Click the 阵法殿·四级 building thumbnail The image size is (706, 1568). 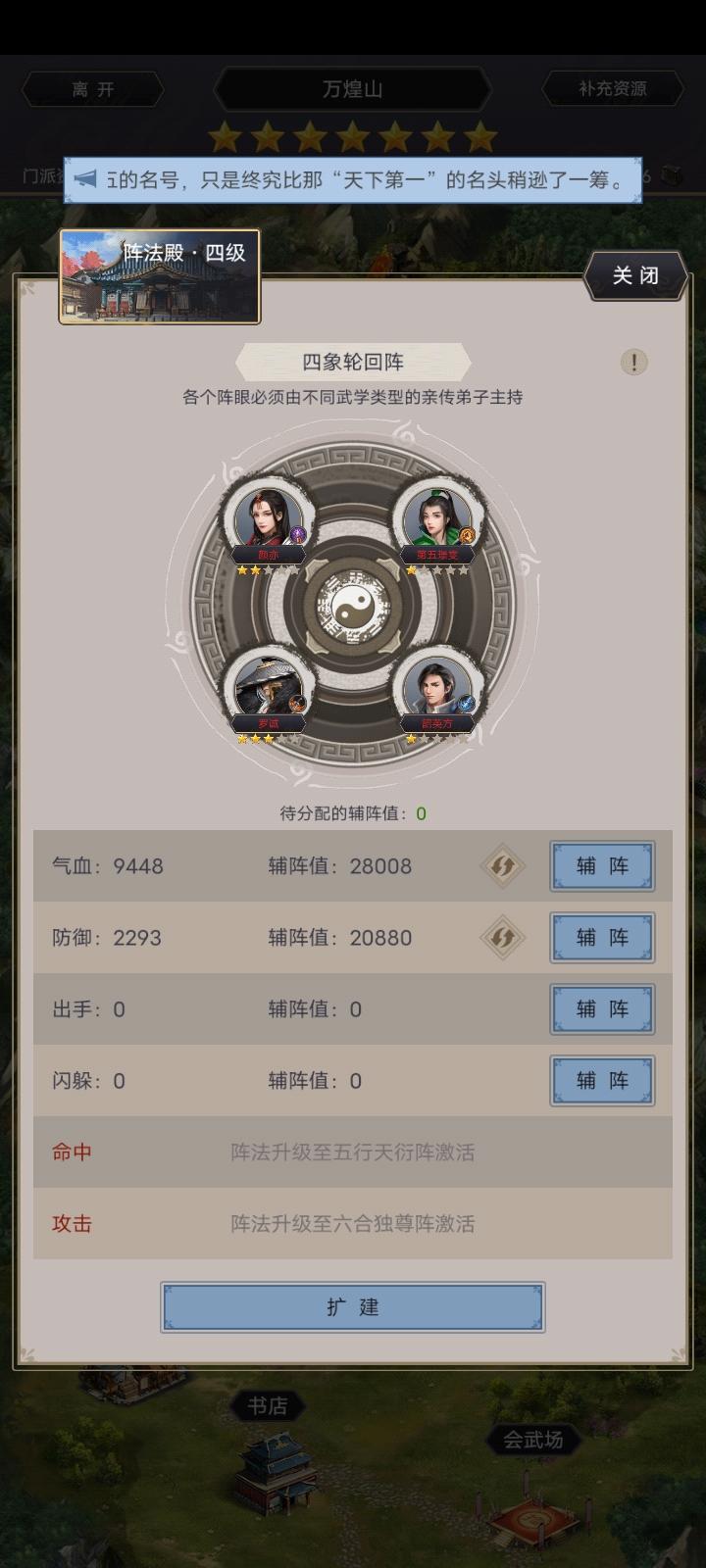click(x=160, y=276)
